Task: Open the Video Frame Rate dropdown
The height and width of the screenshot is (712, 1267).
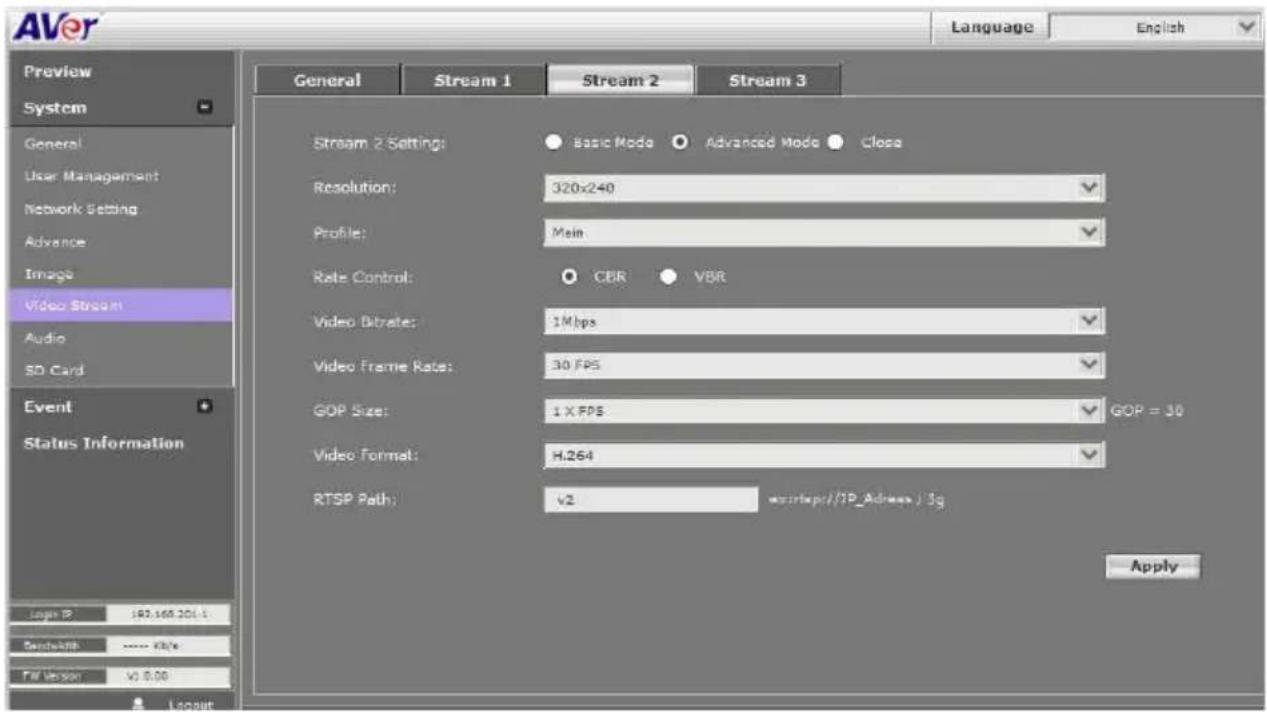Action: (824, 366)
